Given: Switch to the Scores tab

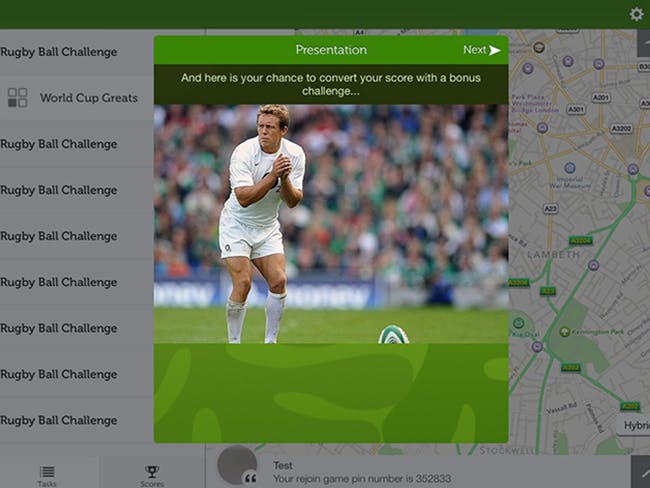Looking at the screenshot, I should pyautogui.click(x=152, y=475).
